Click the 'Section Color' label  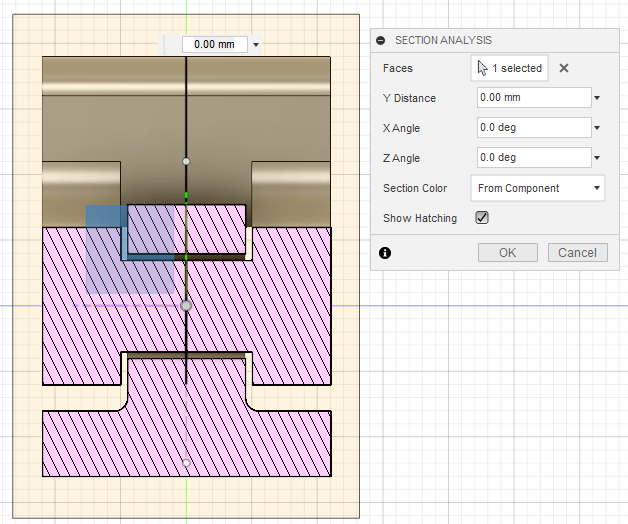[415, 188]
